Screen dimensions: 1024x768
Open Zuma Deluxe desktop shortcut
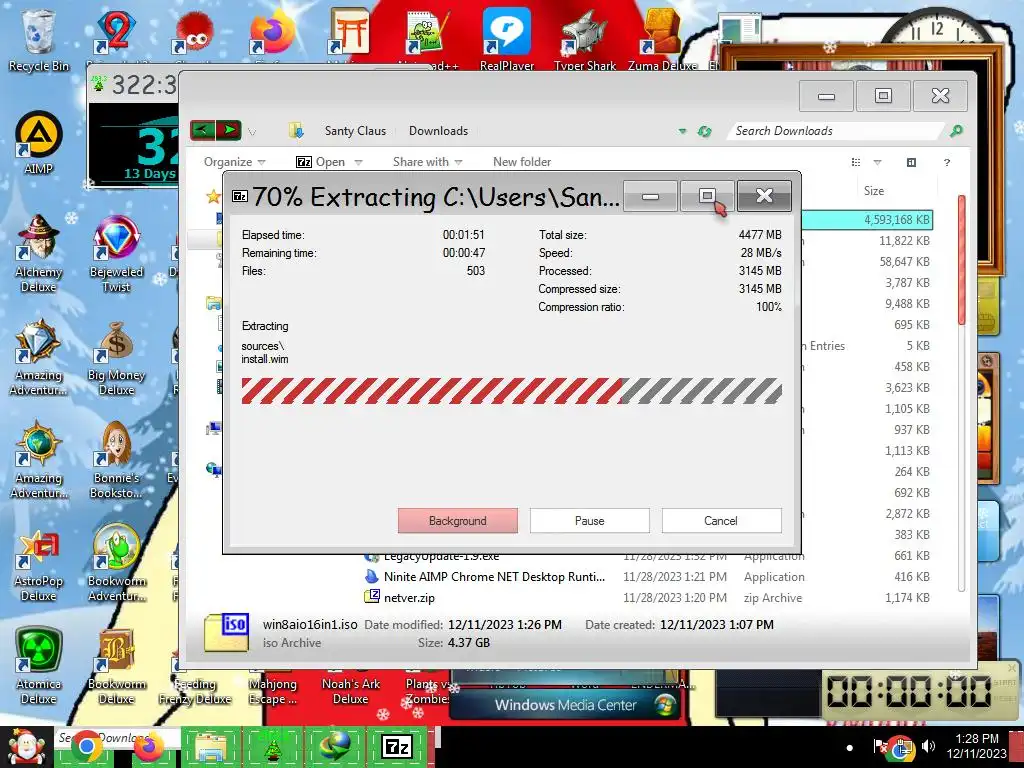pyautogui.click(x=662, y=38)
